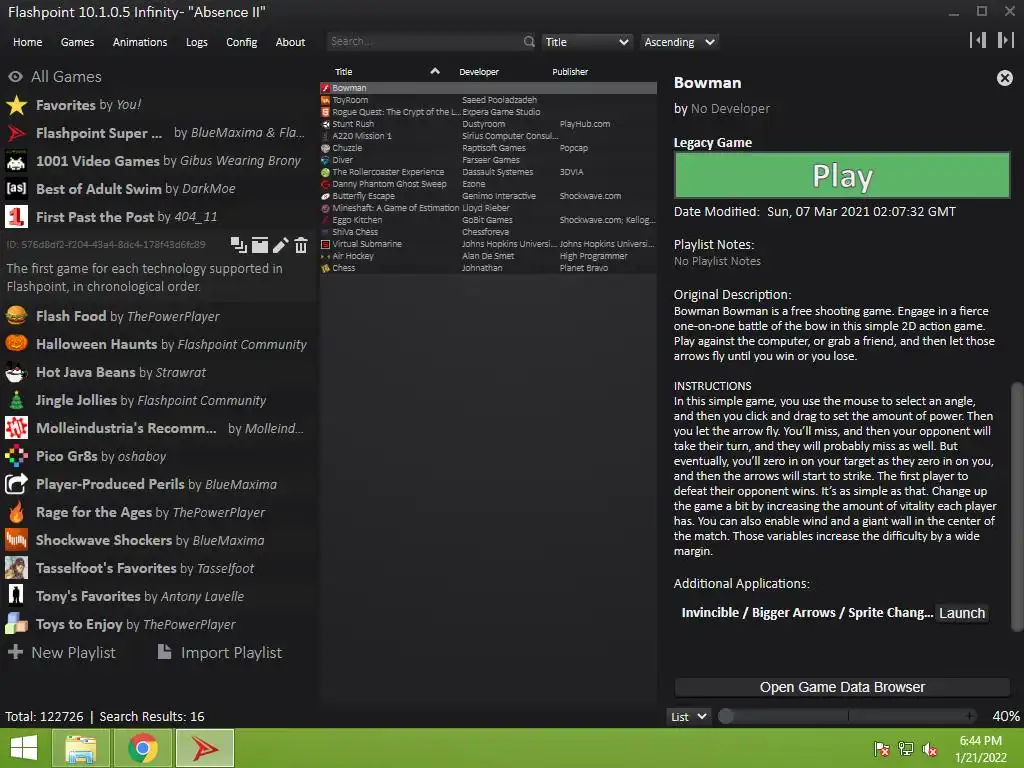Open Google Chrome from the taskbar
Image resolution: width=1024 pixels, height=768 pixels.
pos(143,748)
